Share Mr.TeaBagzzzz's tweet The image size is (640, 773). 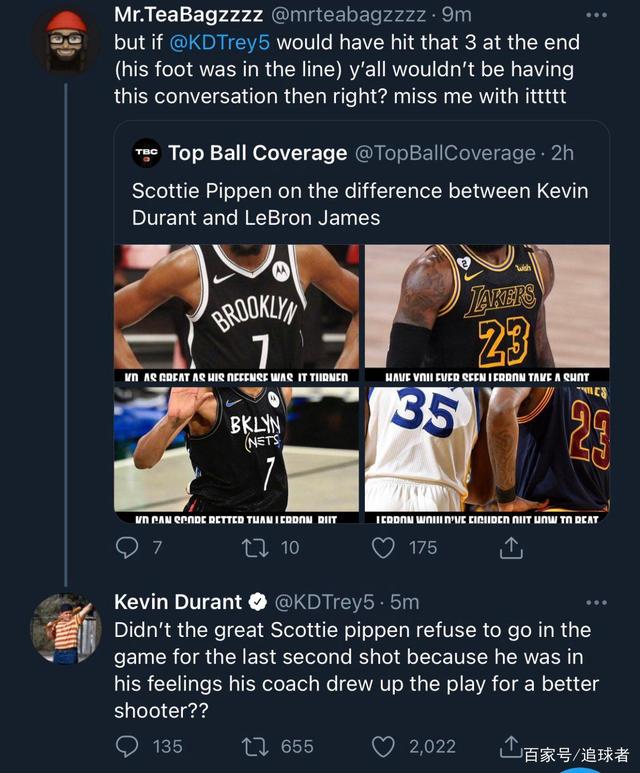click(x=510, y=547)
